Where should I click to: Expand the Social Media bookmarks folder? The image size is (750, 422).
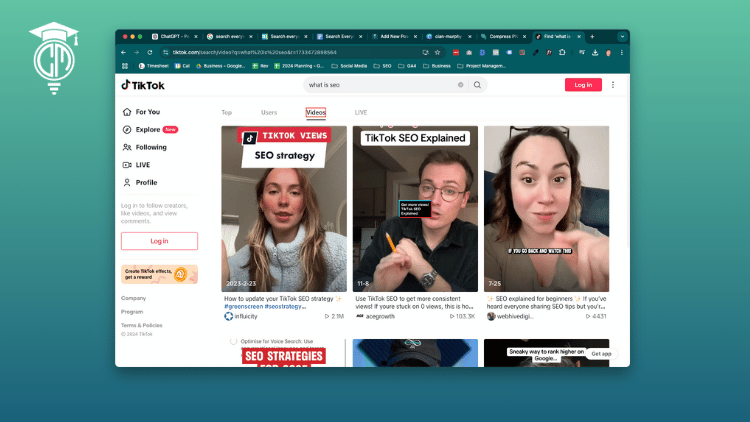349,66
